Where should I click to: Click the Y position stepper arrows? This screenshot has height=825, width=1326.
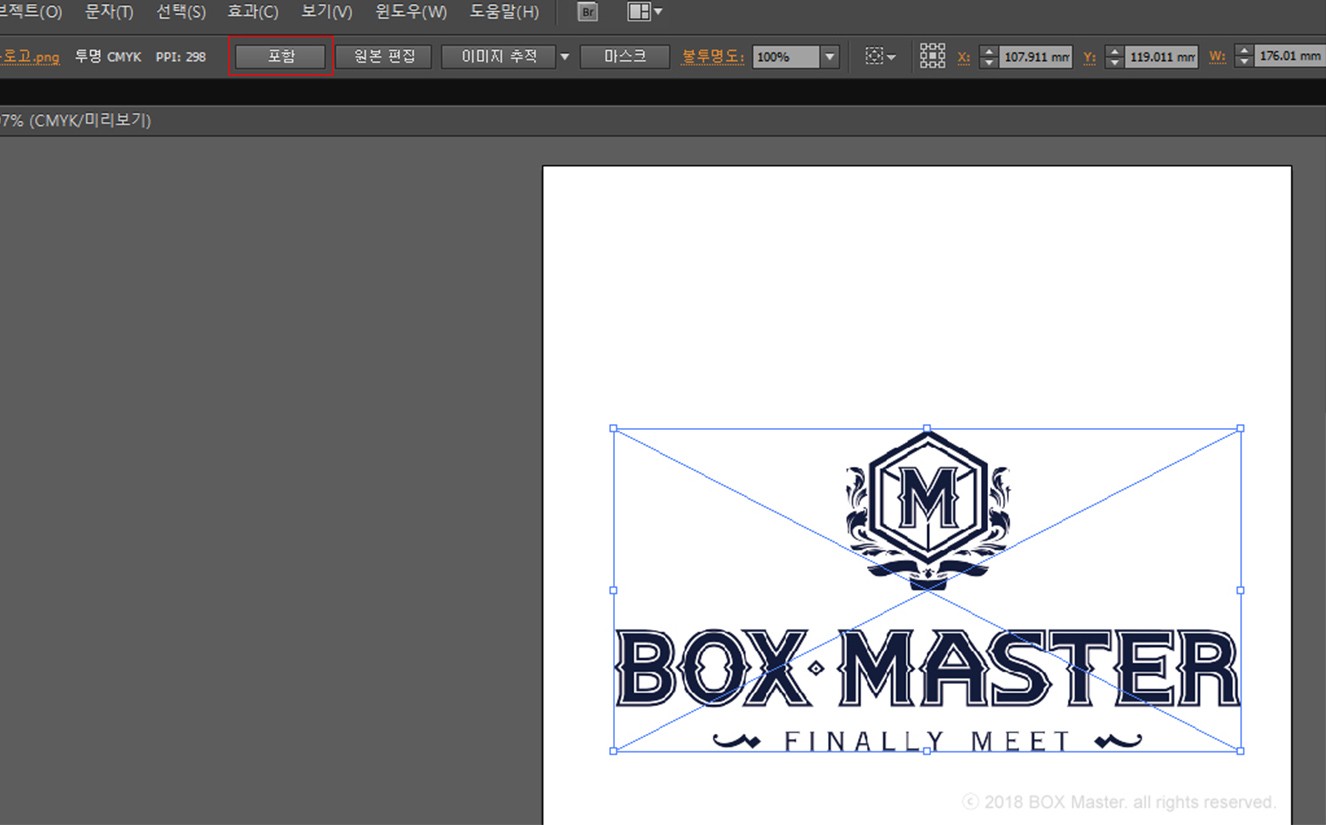click(1114, 57)
